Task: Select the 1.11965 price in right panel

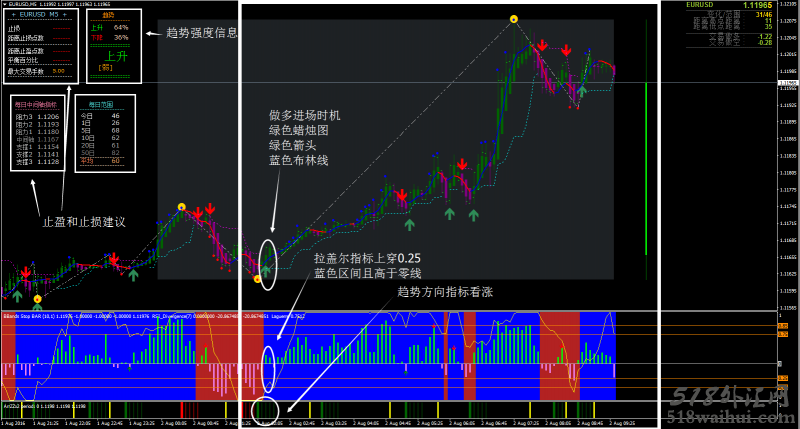Action: (757, 5)
